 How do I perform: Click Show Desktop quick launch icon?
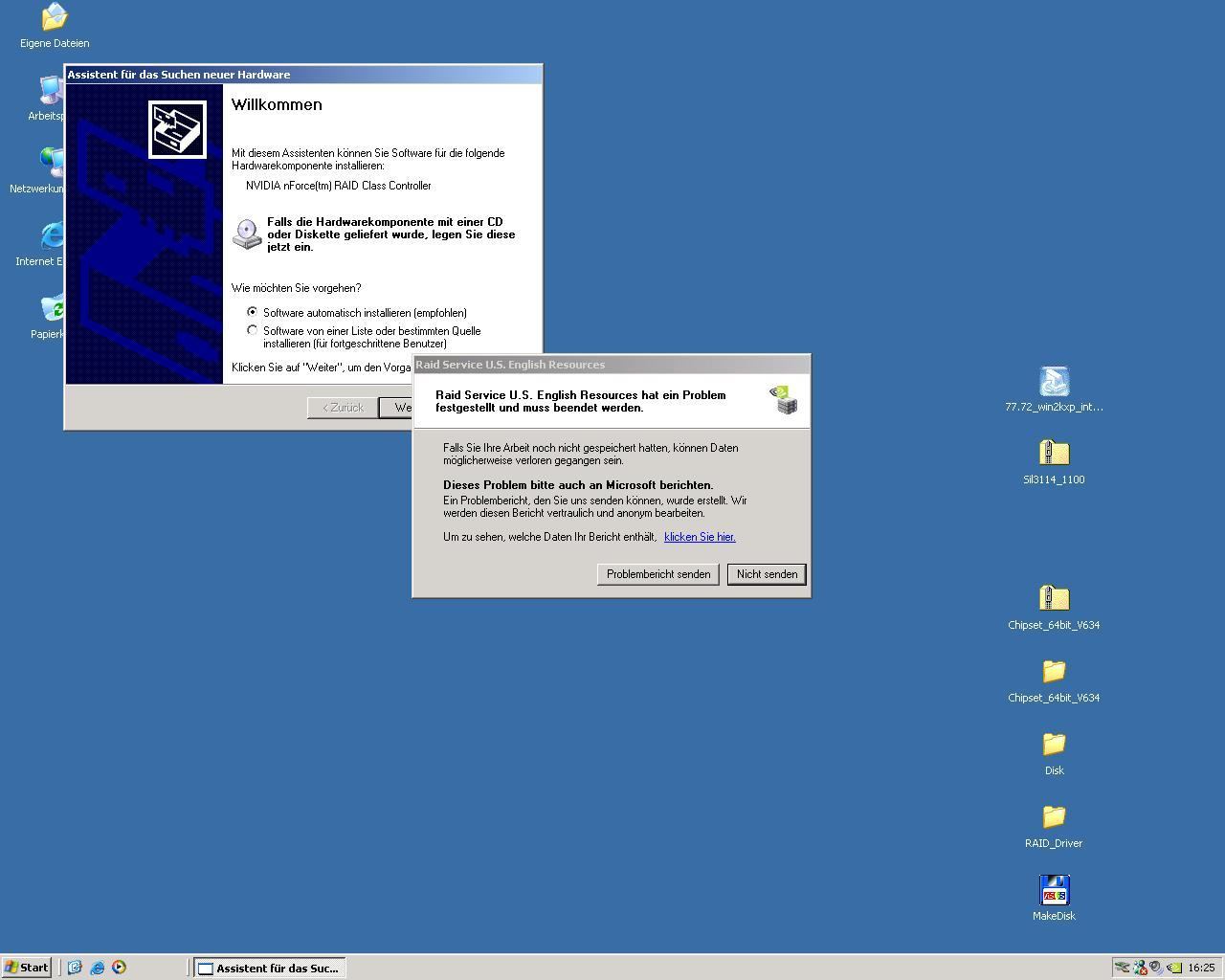75,968
